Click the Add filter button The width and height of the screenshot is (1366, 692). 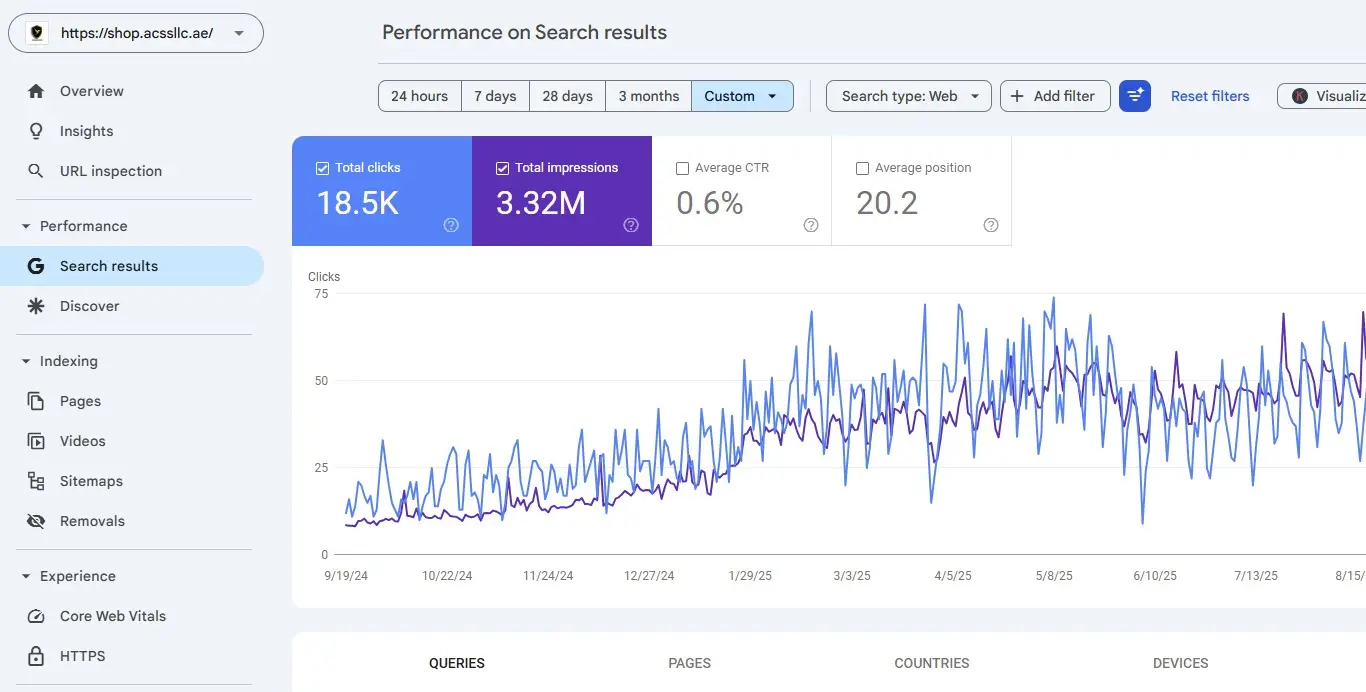(1054, 95)
